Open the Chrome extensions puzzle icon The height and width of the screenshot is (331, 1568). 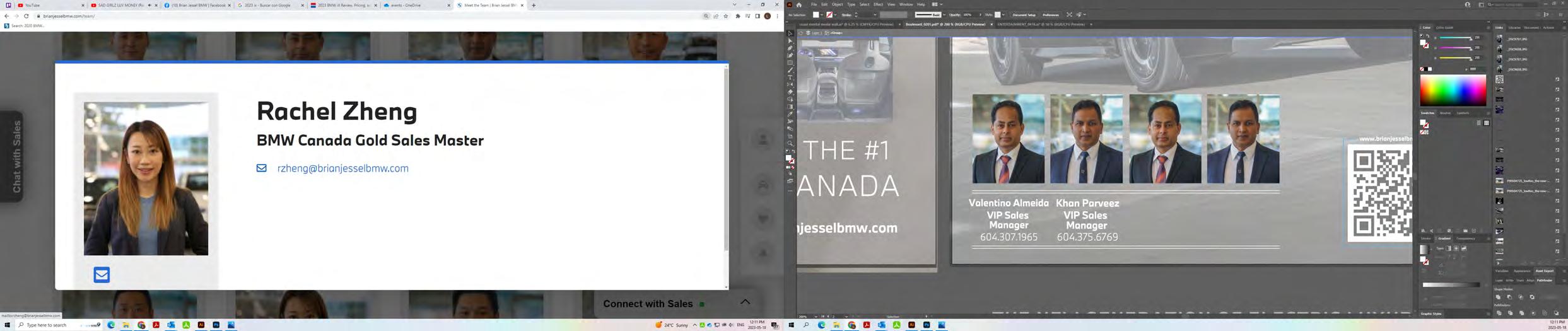738,16
